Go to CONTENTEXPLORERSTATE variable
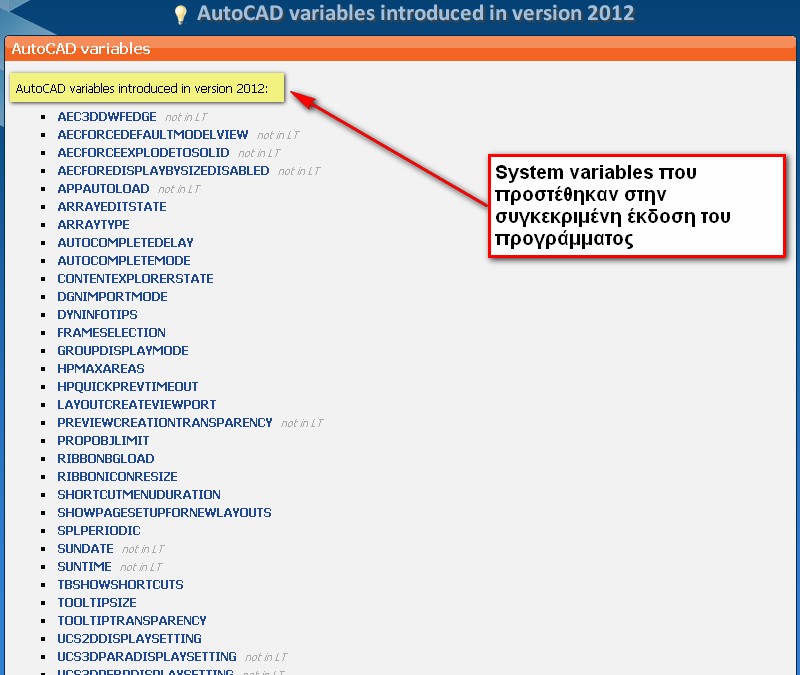Image resolution: width=800 pixels, height=675 pixels. pyautogui.click(x=135, y=279)
